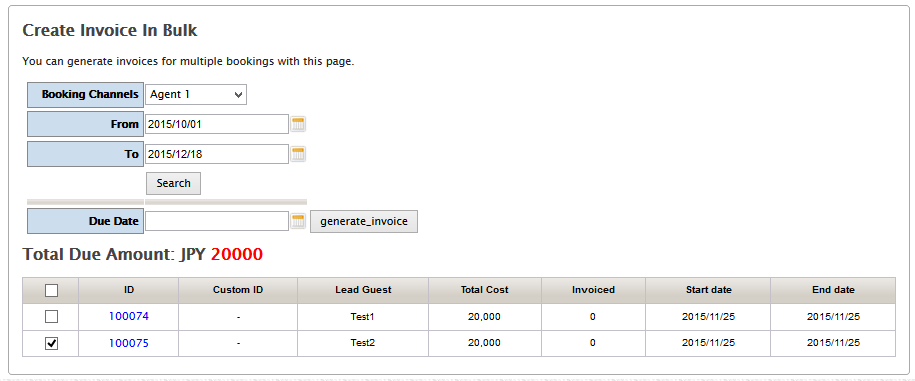Check the box for booking 100074
The image size is (915, 381).
[x=51, y=317]
